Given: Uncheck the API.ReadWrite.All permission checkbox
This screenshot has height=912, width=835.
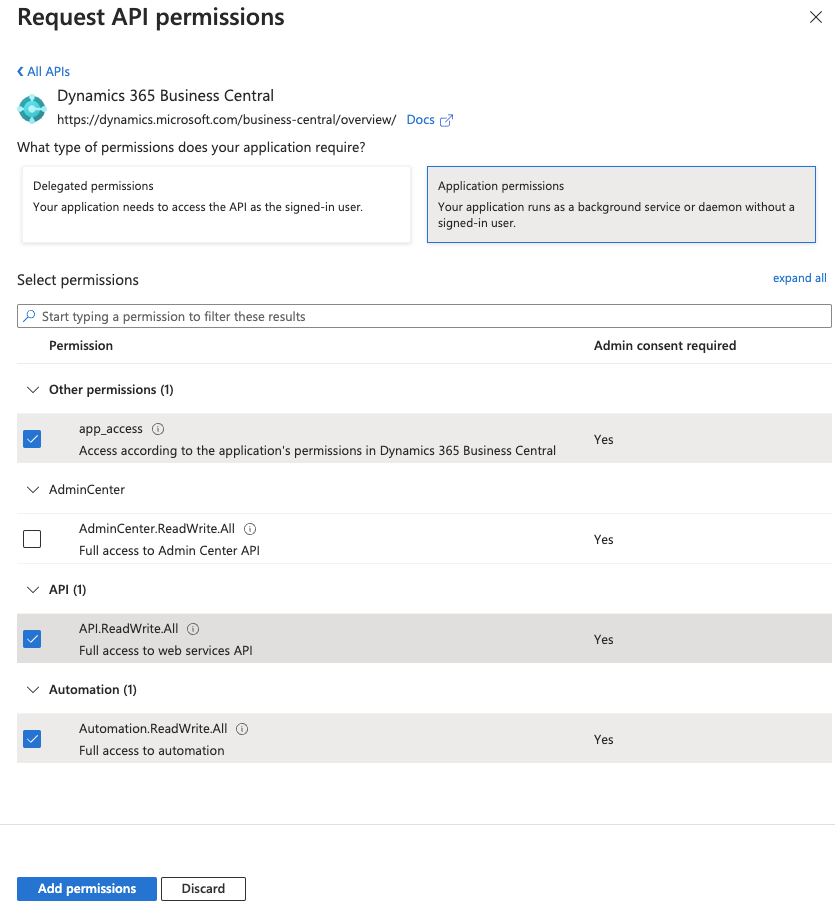Looking at the screenshot, I should [x=32, y=639].
